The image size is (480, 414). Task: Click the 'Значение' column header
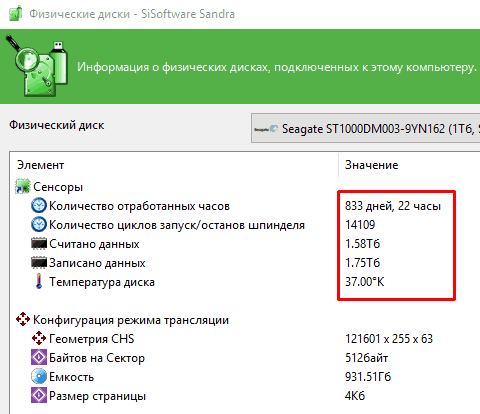tap(371, 165)
